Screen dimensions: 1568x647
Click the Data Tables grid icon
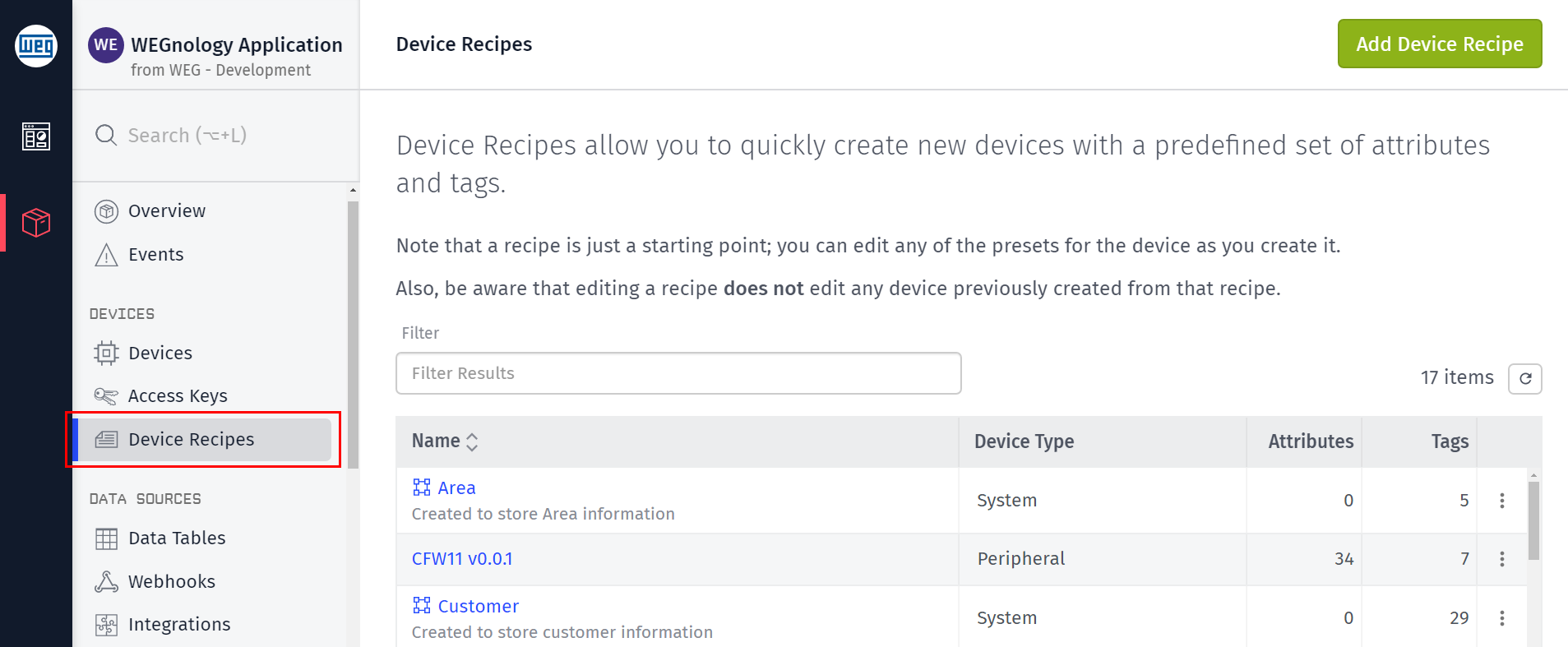(106, 538)
